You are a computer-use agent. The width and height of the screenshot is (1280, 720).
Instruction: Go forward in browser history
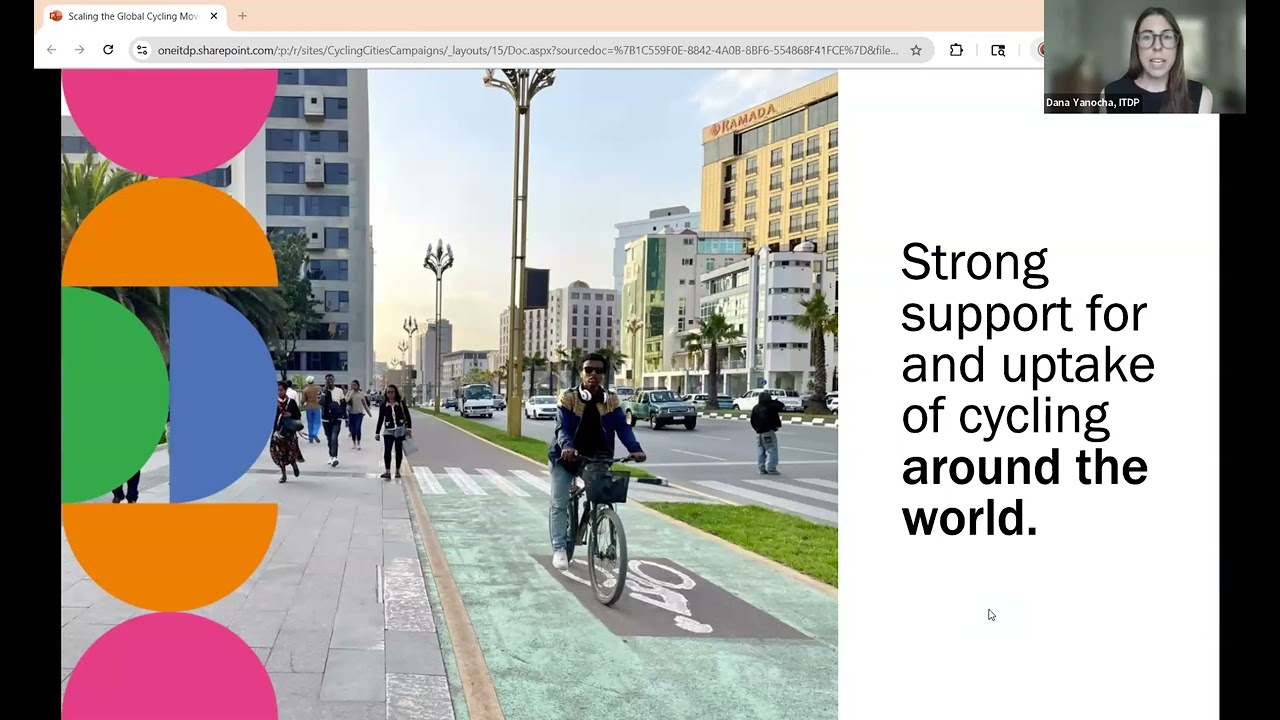[x=80, y=50]
